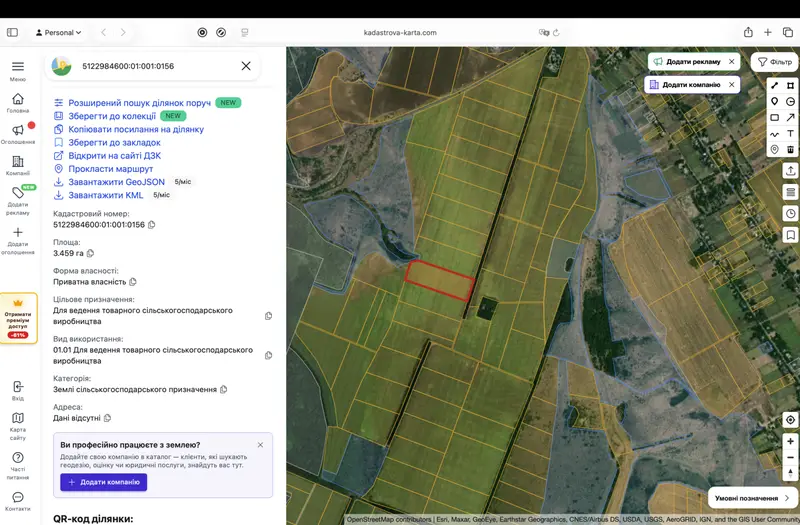800x525 pixels.
Task: Close the parcel search field X
Action: [246, 66]
